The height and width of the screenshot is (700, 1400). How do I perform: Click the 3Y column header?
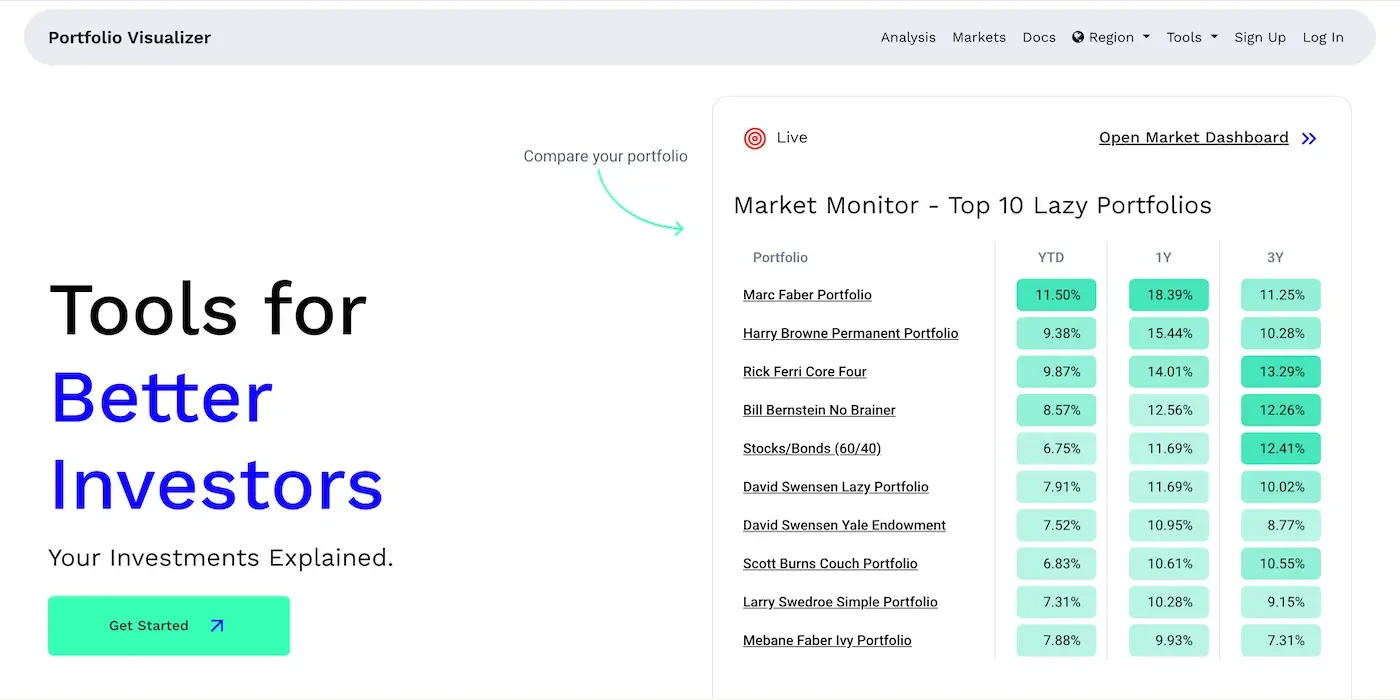click(x=1275, y=258)
